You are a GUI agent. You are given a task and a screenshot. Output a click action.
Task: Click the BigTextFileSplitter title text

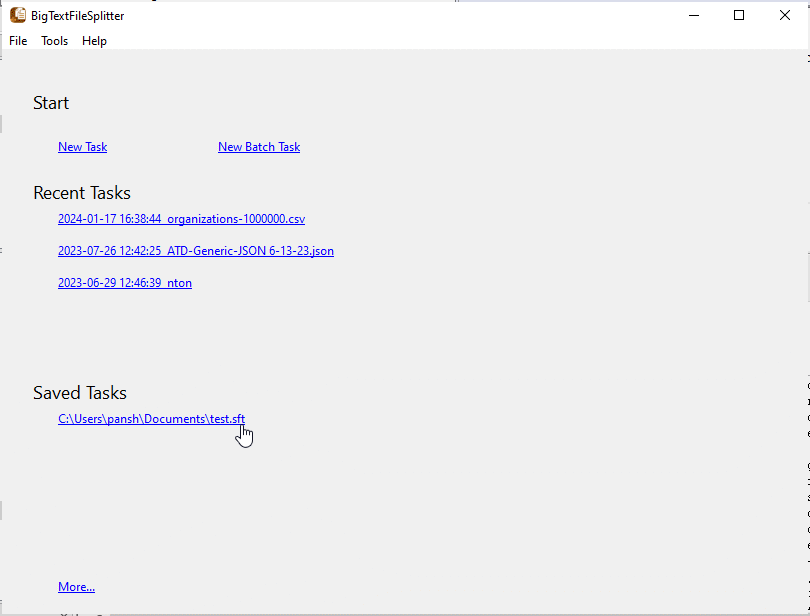click(x=78, y=16)
